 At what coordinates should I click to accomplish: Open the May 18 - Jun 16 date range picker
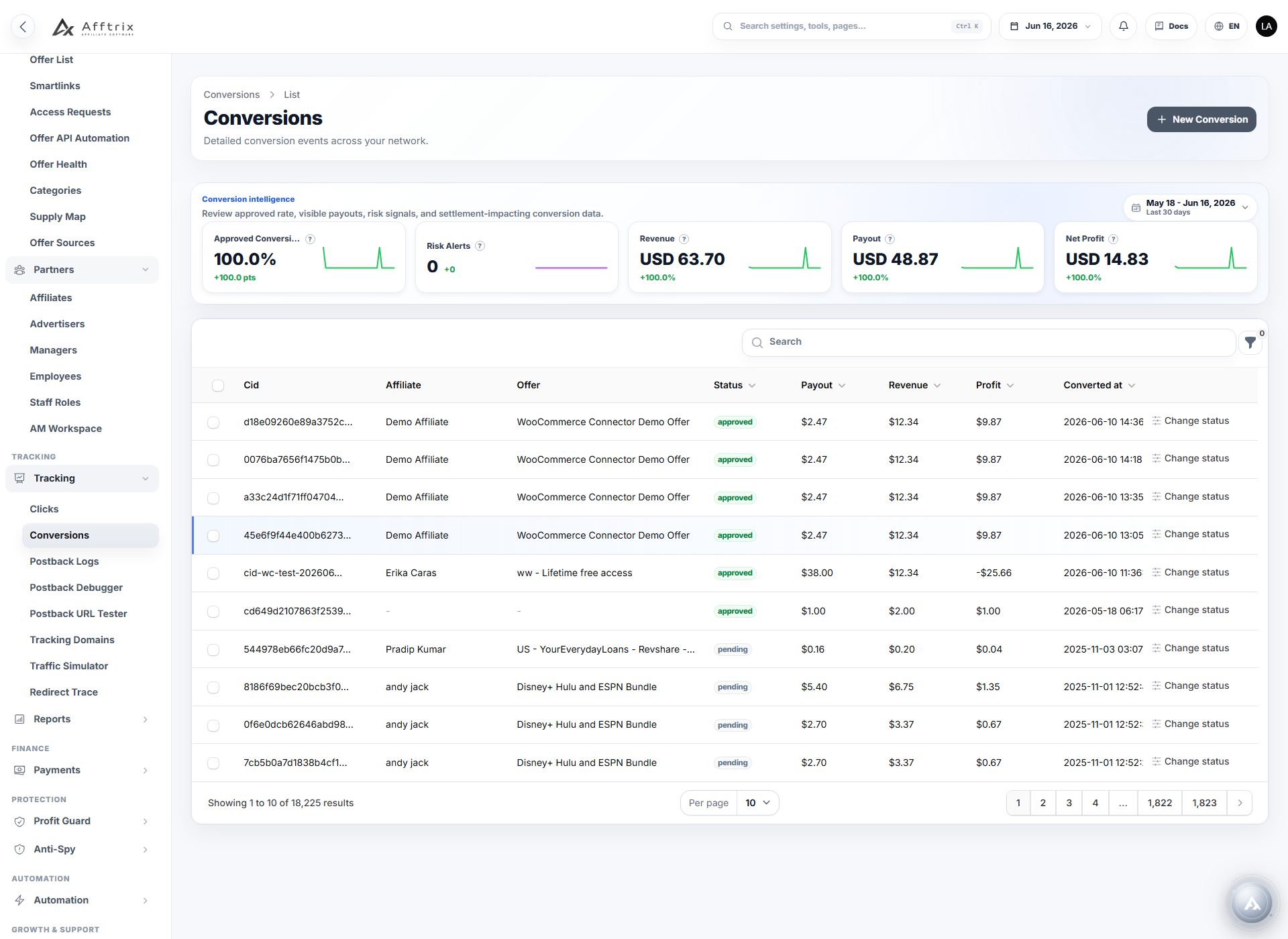1190,207
